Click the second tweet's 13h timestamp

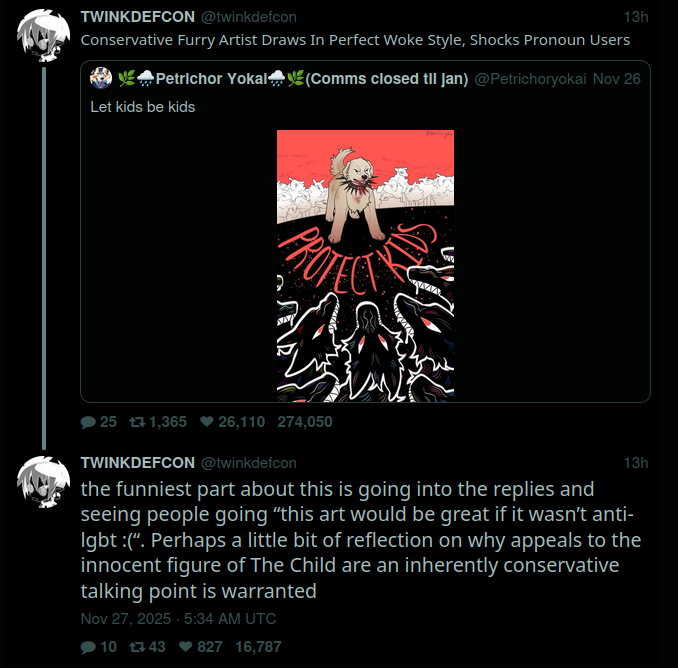tap(636, 463)
